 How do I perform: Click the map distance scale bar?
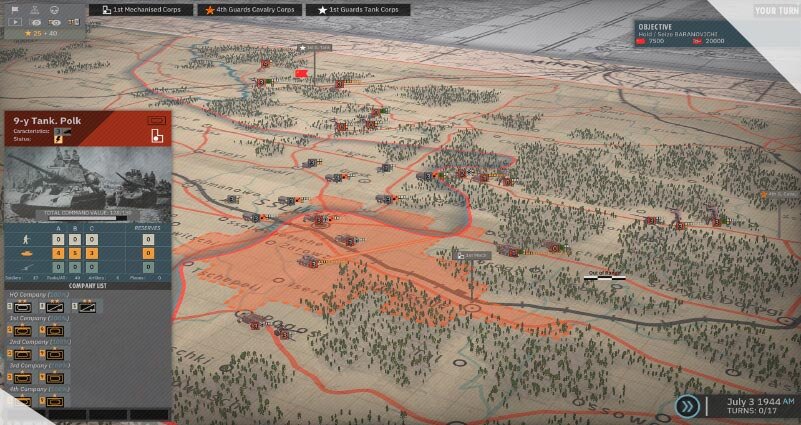(x=604, y=277)
